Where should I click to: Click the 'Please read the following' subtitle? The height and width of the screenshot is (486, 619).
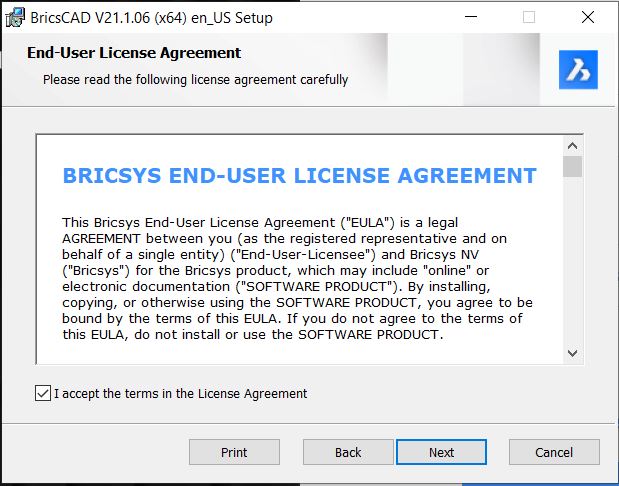195,79
